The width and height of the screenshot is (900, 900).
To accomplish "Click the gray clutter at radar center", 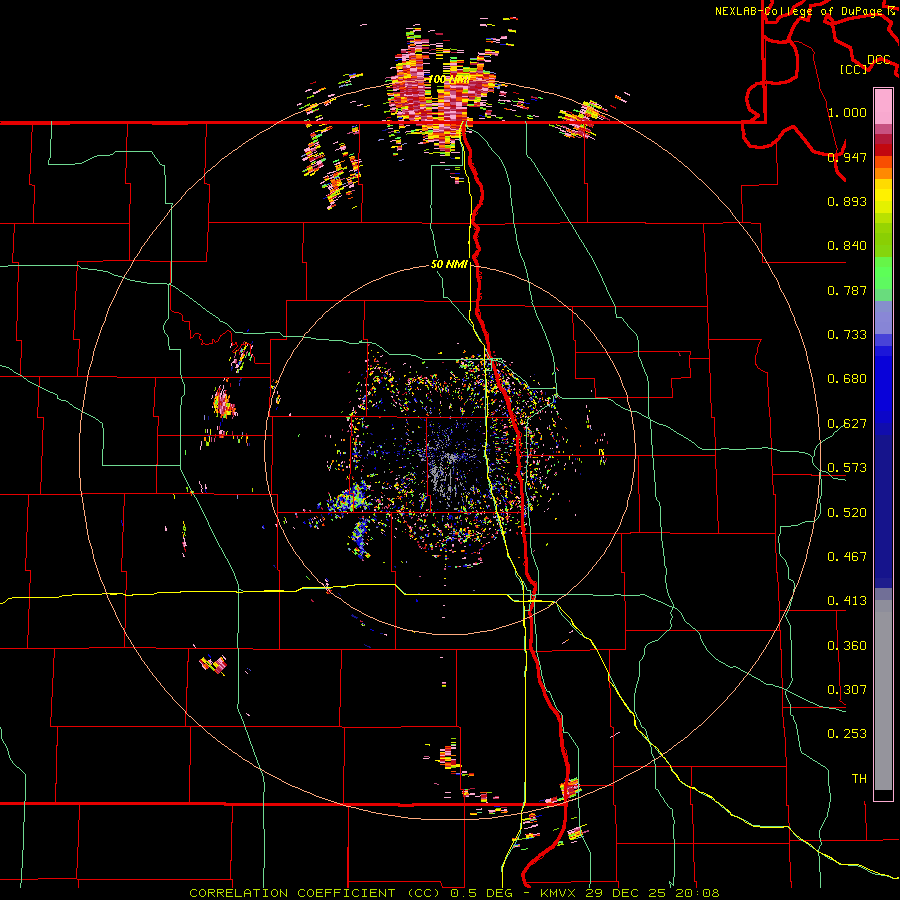I will click(x=445, y=465).
